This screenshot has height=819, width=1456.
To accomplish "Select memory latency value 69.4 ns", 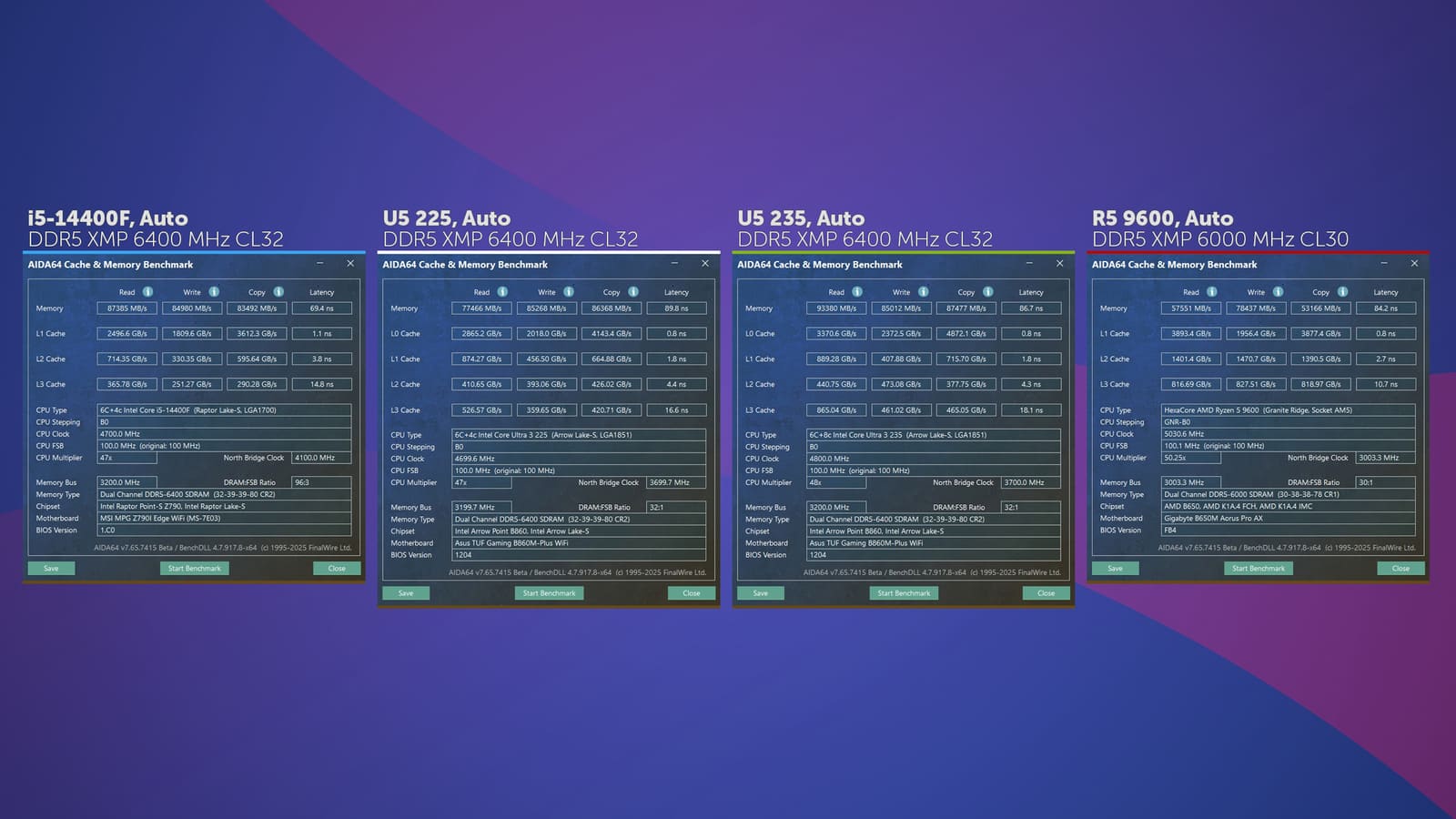I will [x=322, y=308].
